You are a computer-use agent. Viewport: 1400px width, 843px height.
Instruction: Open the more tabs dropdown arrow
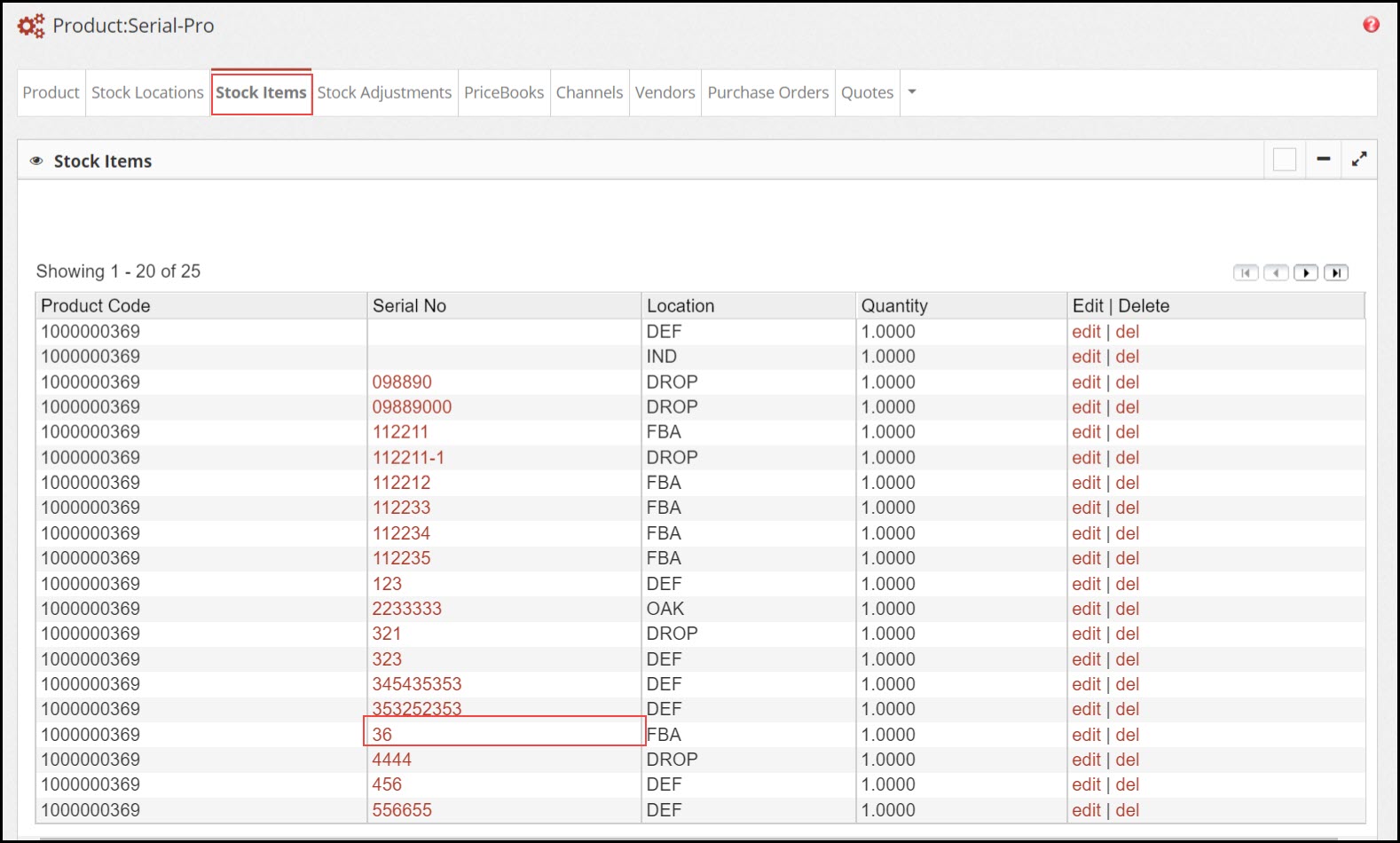(912, 92)
